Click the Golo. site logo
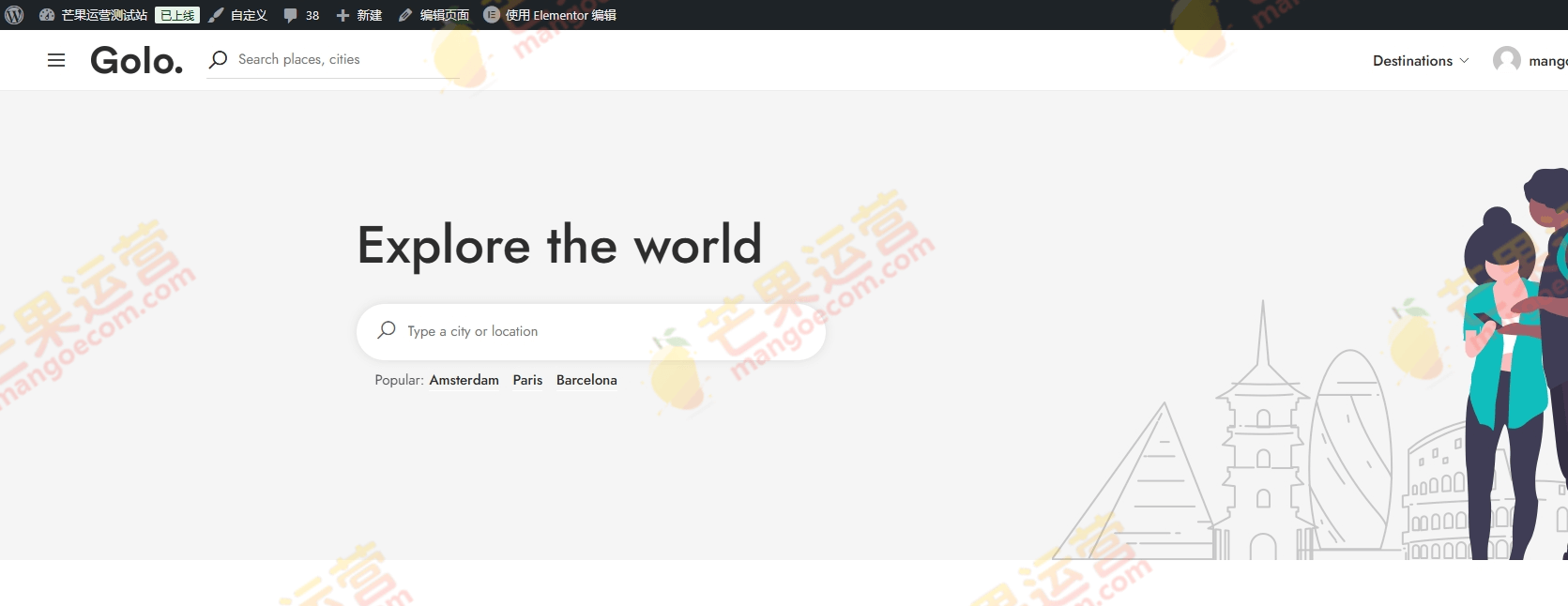 pos(136,60)
